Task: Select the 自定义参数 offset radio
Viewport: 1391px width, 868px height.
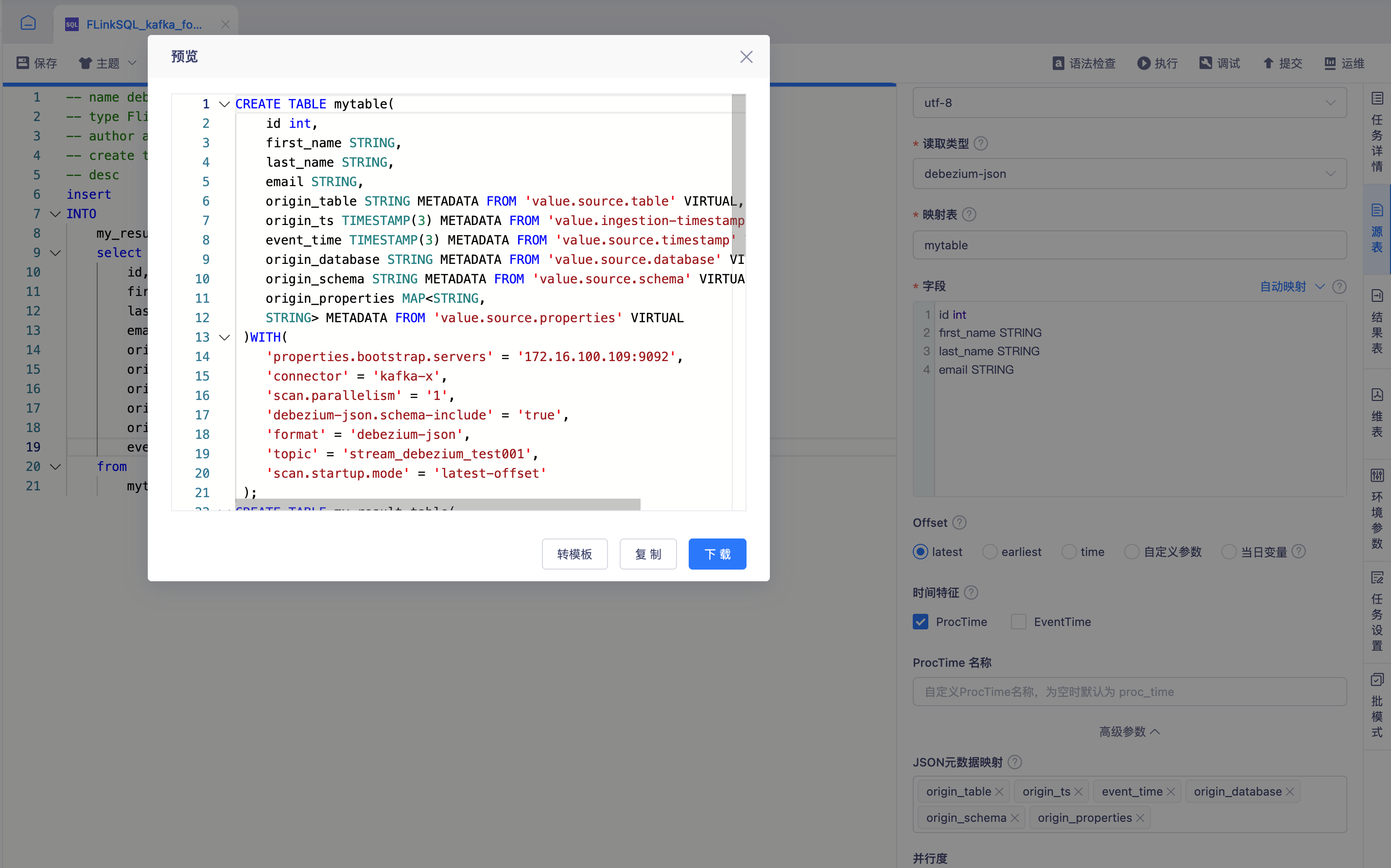Action: click(x=1131, y=552)
